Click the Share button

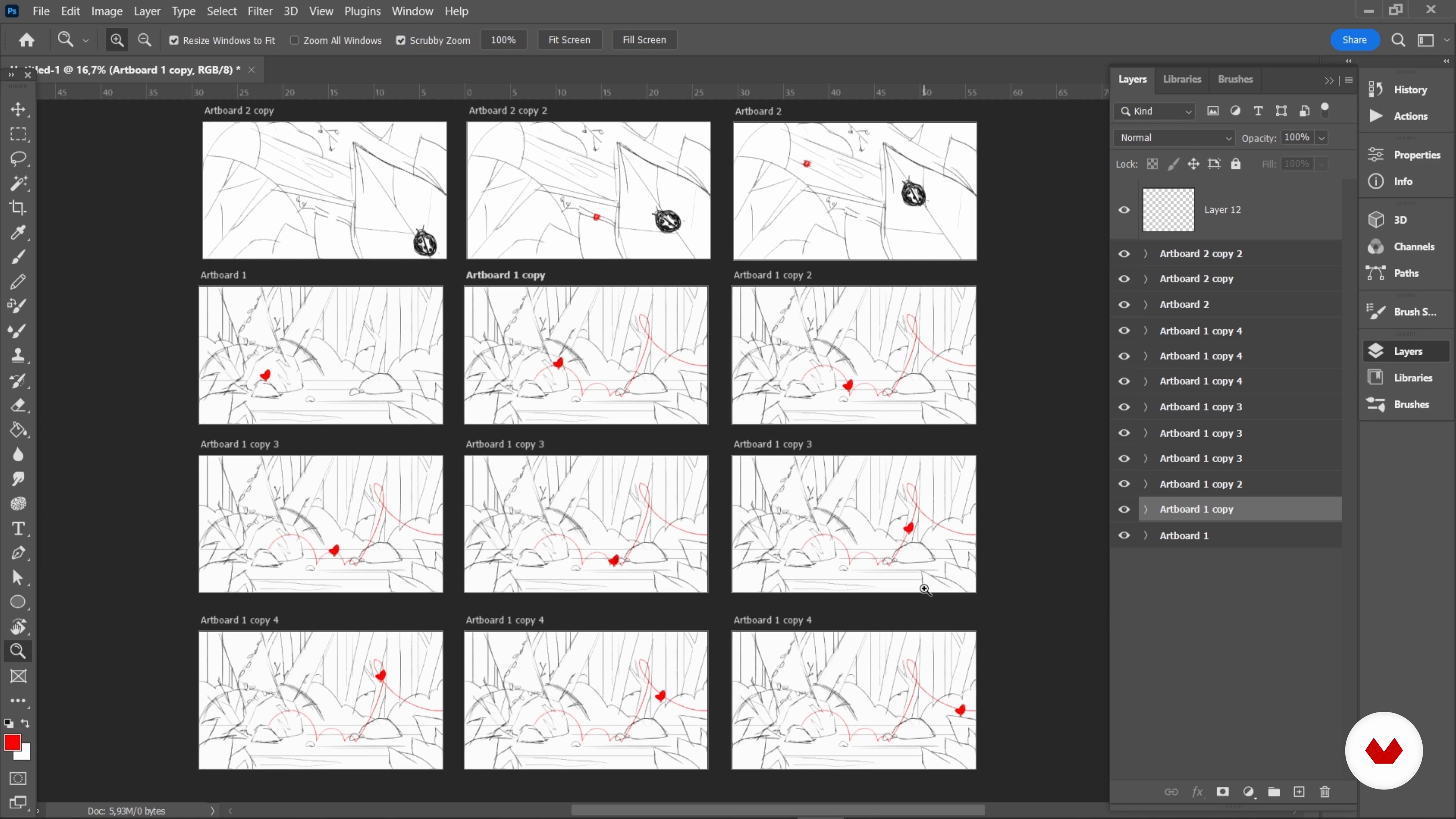pyautogui.click(x=1354, y=40)
